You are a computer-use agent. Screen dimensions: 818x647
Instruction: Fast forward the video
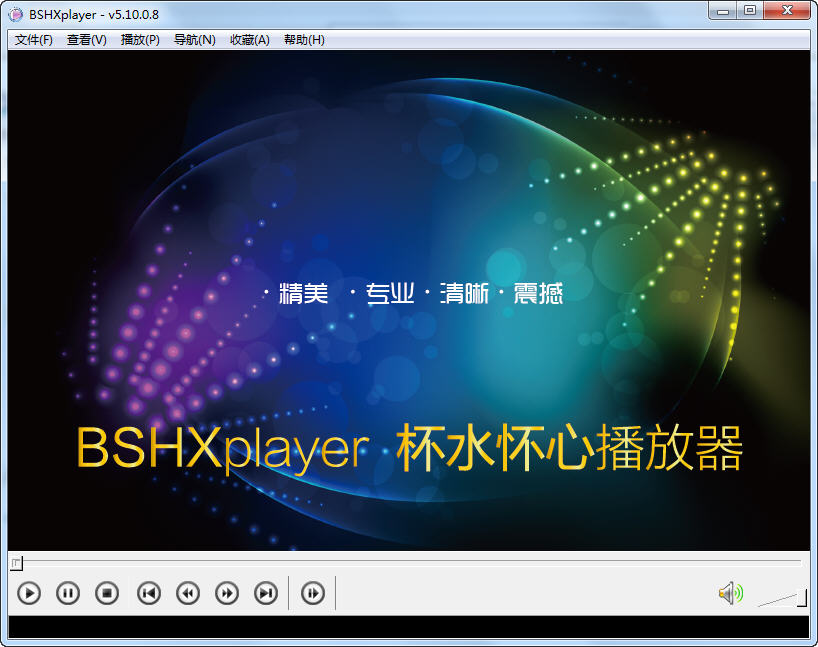pyautogui.click(x=227, y=593)
